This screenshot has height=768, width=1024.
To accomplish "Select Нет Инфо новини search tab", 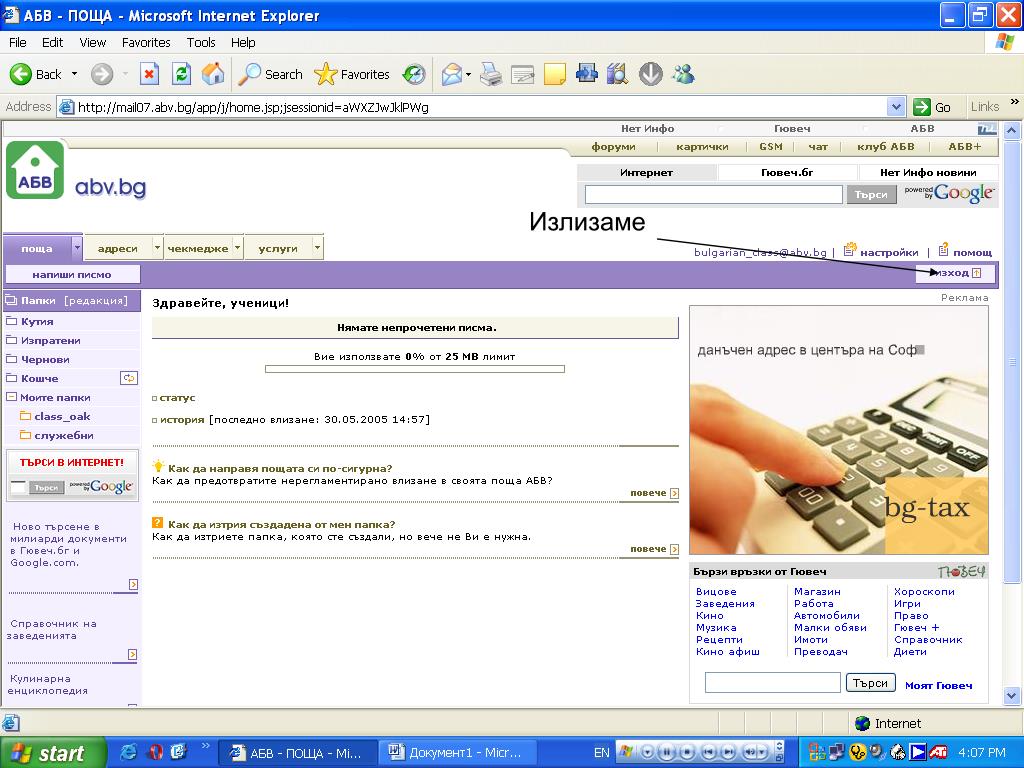I will [928, 172].
